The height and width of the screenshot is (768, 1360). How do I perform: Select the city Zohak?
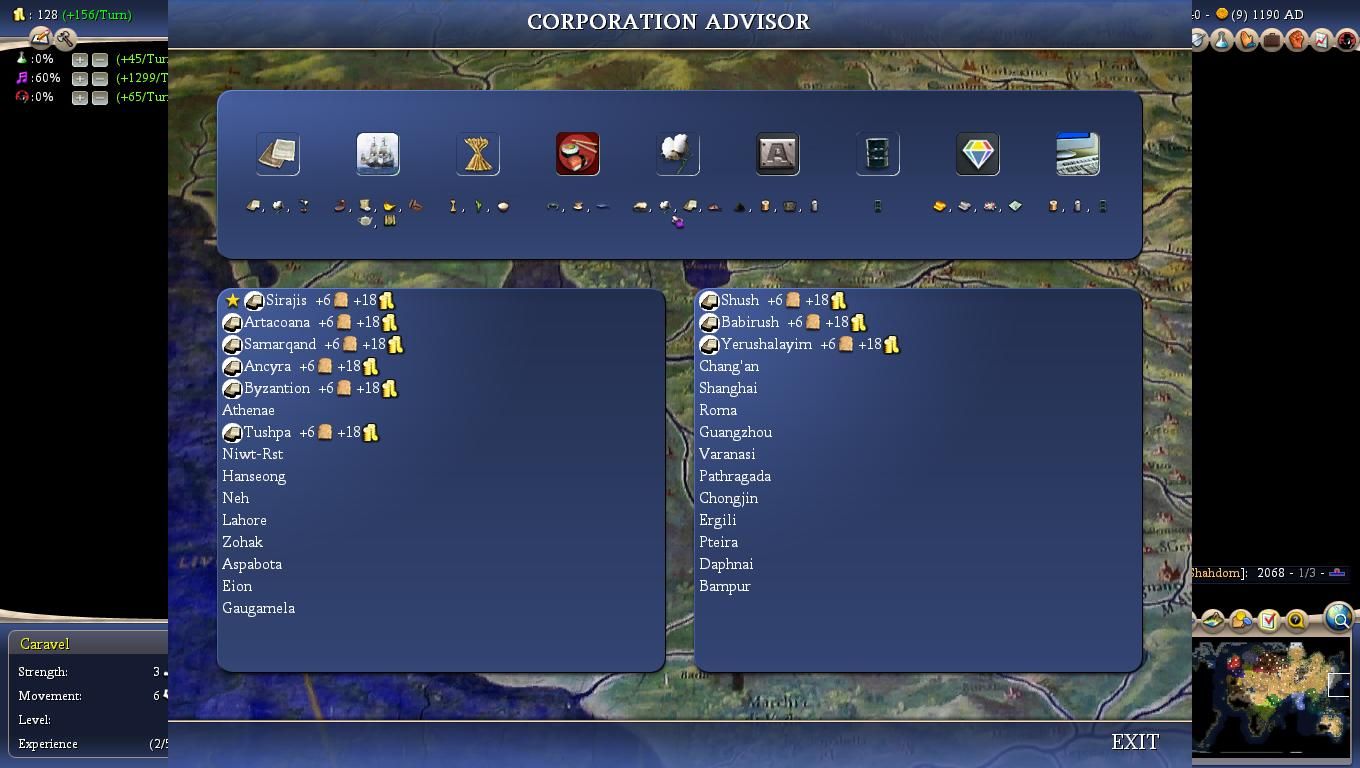click(x=242, y=542)
